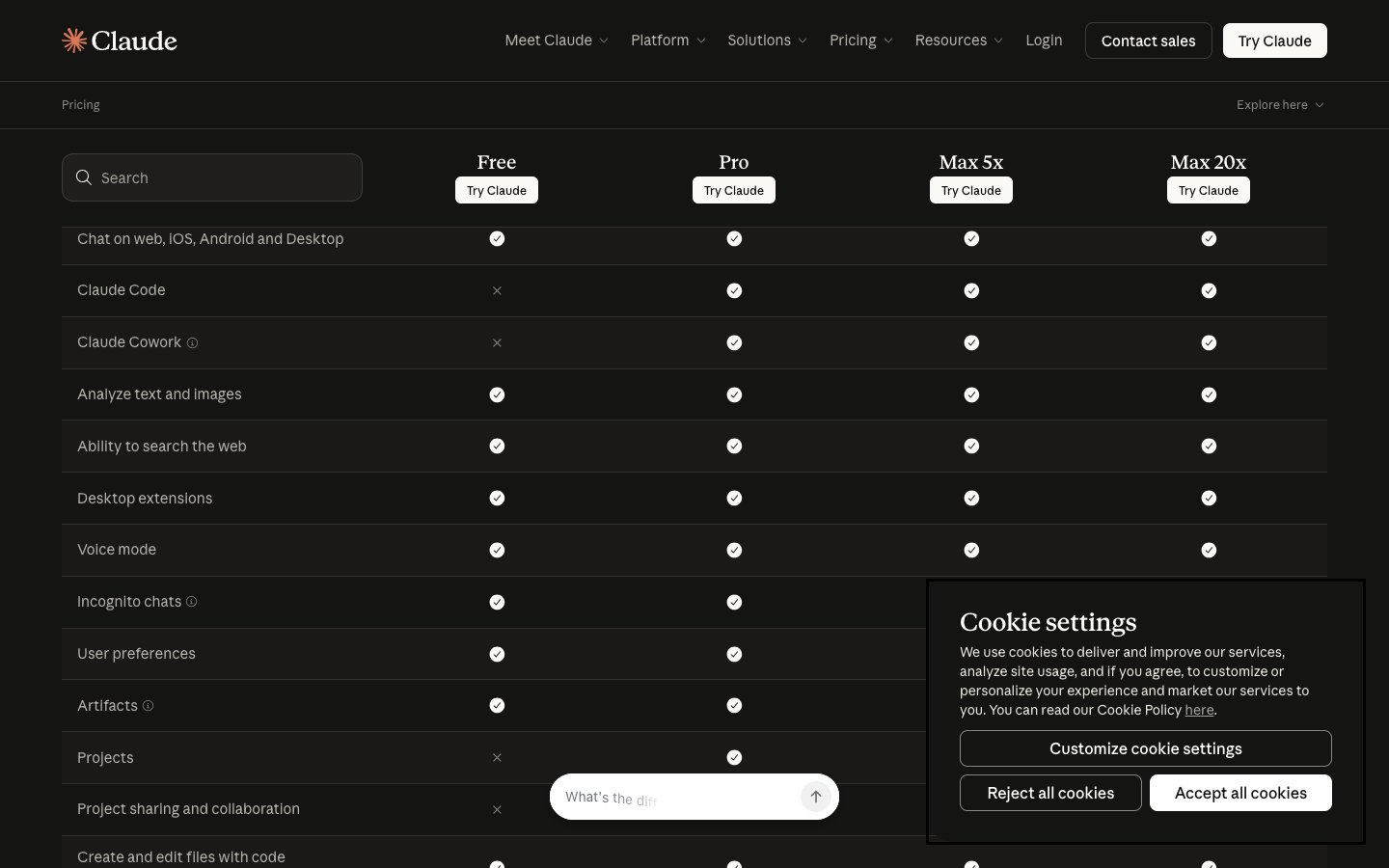Click the info icon beside Artifacts

[148, 706]
